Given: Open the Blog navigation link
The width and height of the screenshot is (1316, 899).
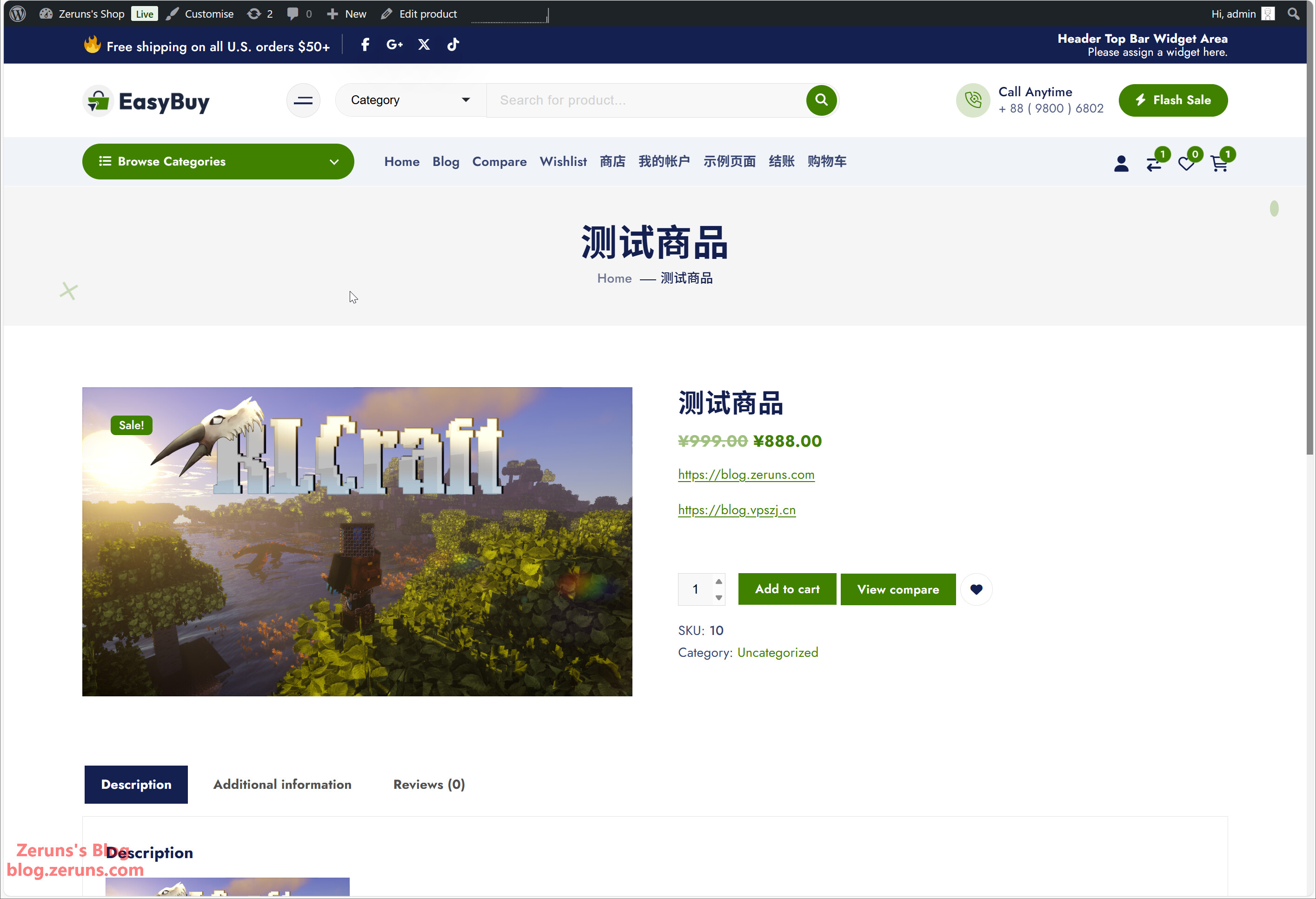Looking at the screenshot, I should click(445, 161).
